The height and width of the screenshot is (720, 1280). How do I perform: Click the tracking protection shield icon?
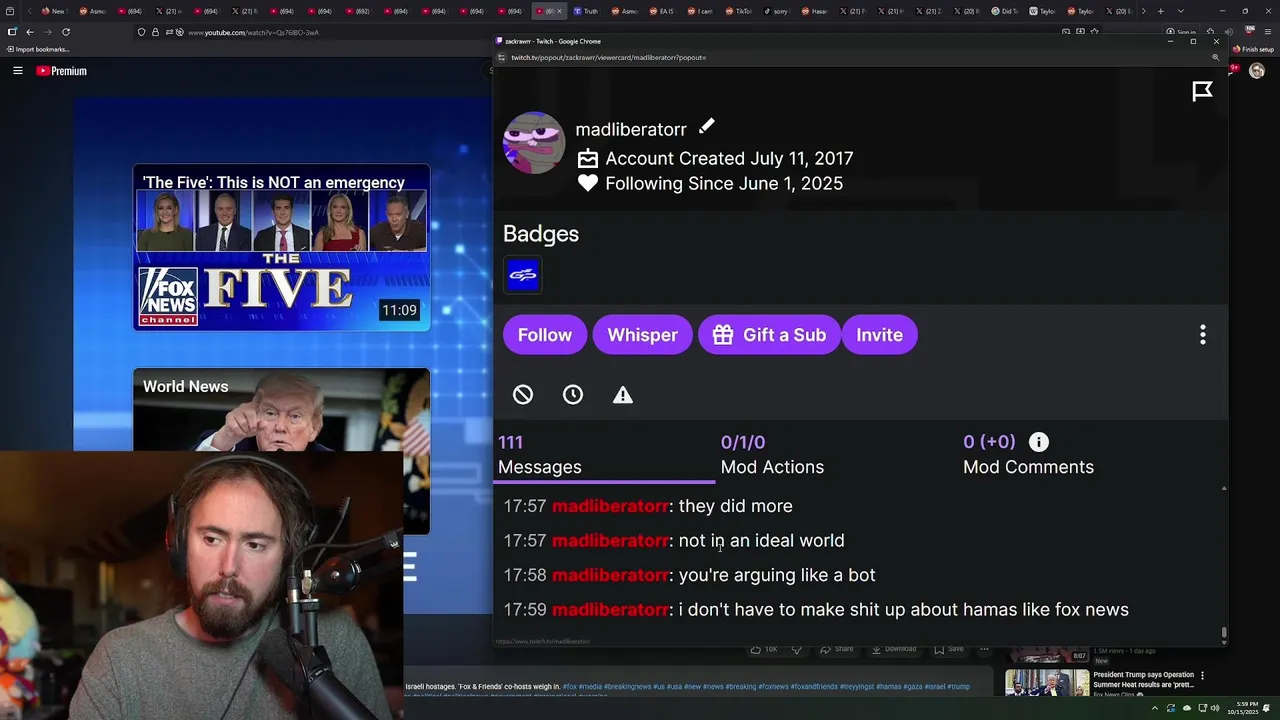tap(142, 32)
